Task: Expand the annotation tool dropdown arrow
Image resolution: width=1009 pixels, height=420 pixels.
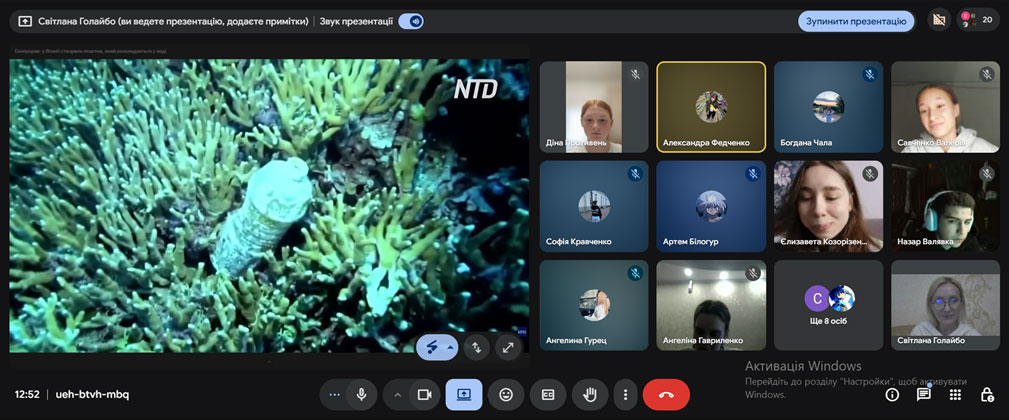Action: [451, 347]
